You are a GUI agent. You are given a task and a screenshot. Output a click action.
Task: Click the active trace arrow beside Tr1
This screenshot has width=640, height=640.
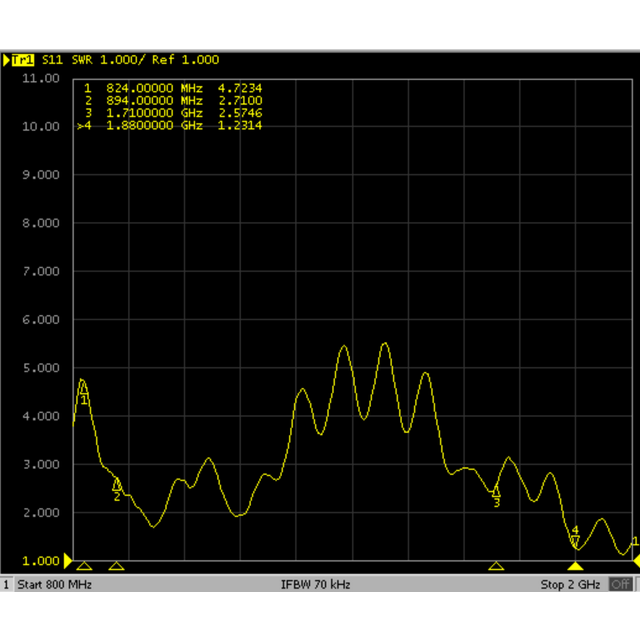coord(7,60)
